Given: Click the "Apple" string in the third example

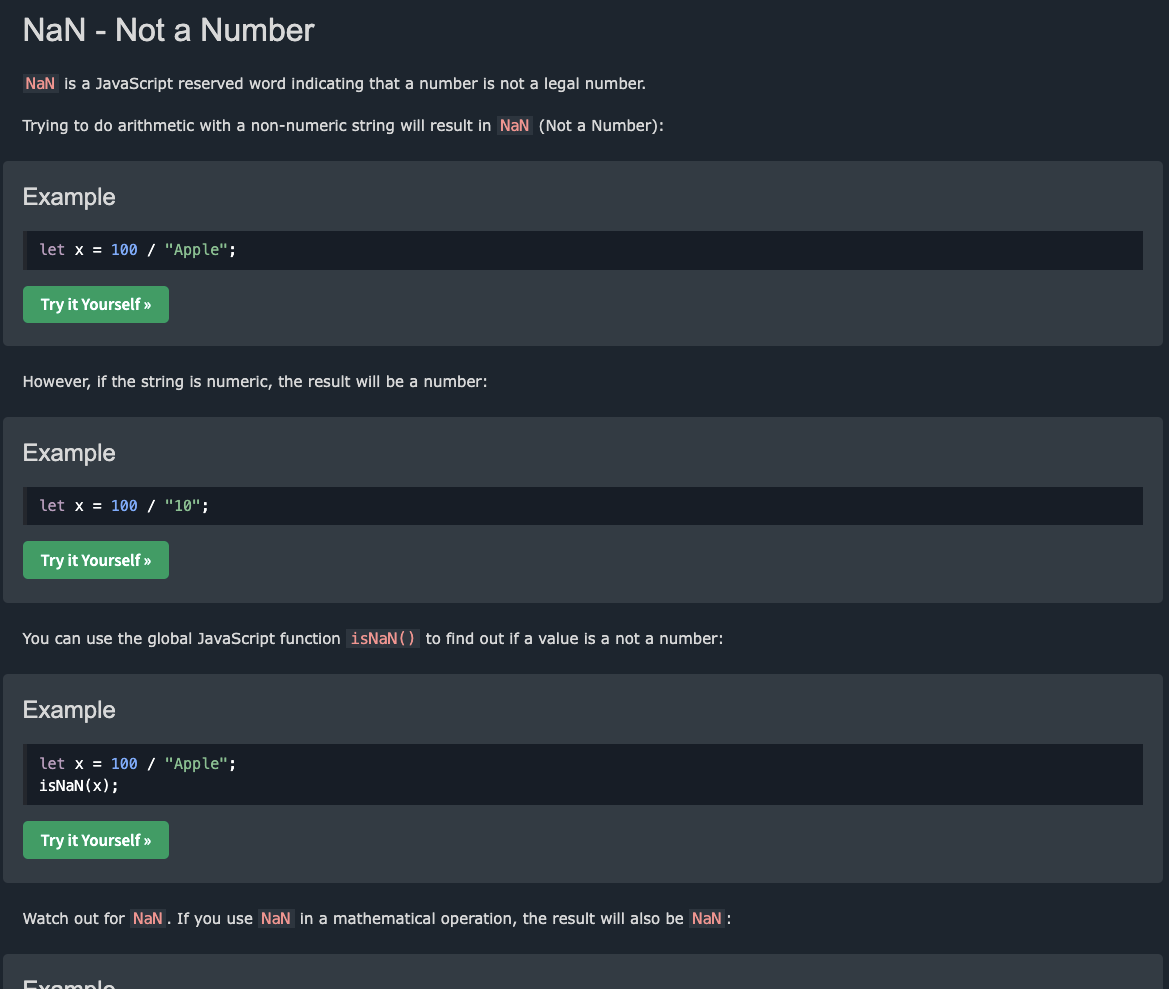Looking at the screenshot, I should pyautogui.click(x=196, y=763).
